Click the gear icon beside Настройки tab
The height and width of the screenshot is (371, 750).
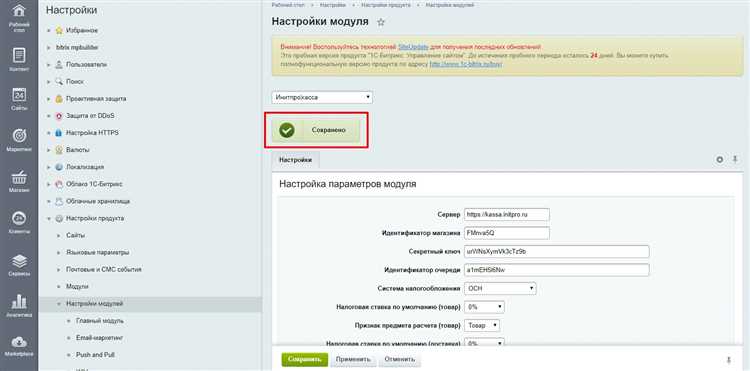click(x=719, y=160)
